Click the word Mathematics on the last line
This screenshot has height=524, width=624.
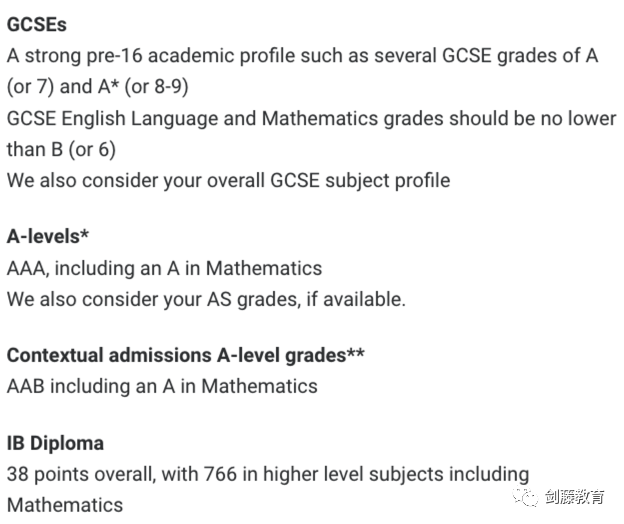click(65, 505)
